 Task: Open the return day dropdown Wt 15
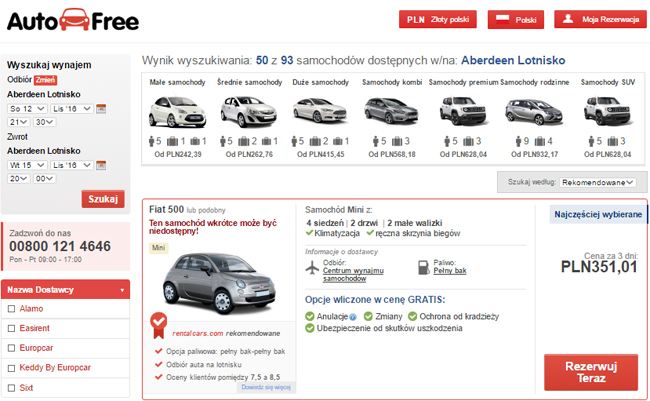[27, 165]
